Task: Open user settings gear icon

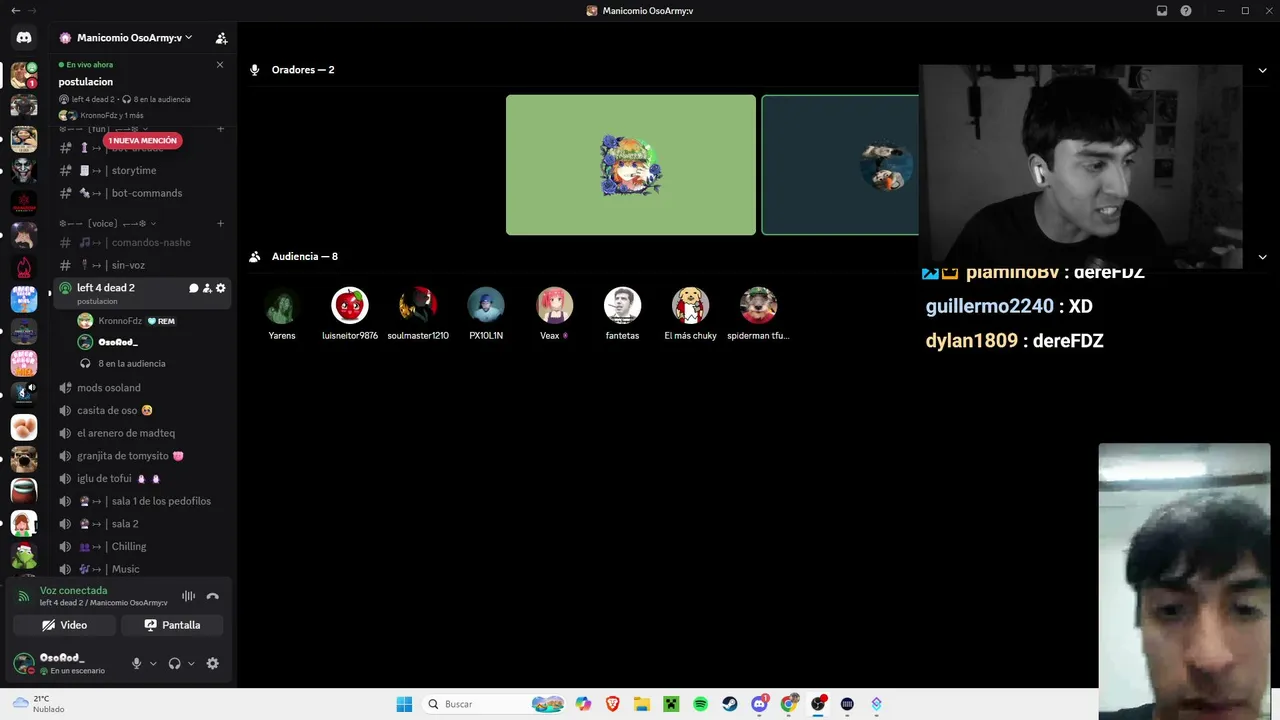Action: [x=212, y=663]
